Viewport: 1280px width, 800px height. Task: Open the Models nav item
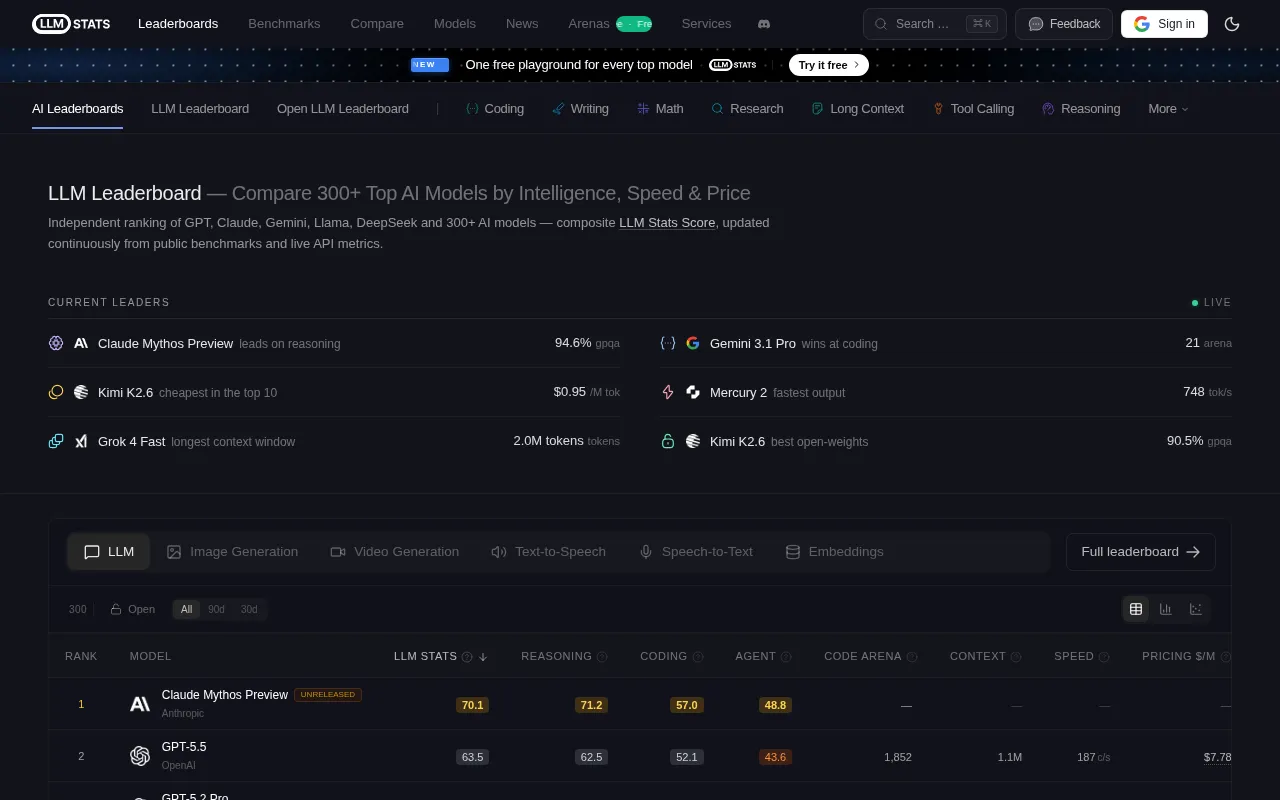coord(455,24)
